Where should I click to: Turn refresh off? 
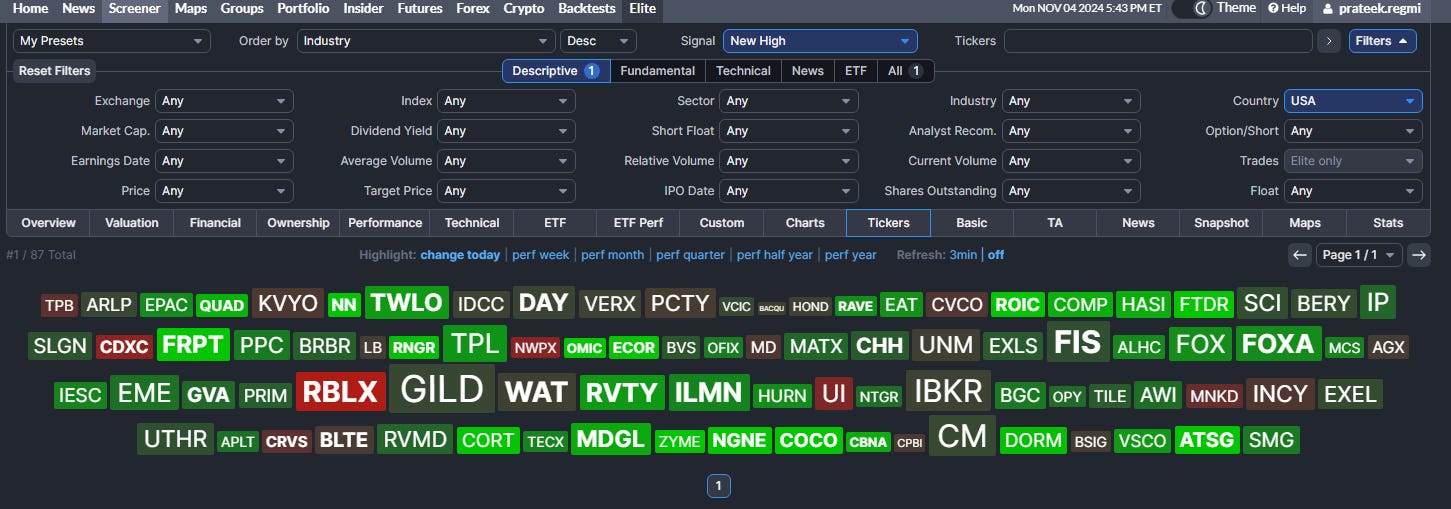(x=996, y=255)
